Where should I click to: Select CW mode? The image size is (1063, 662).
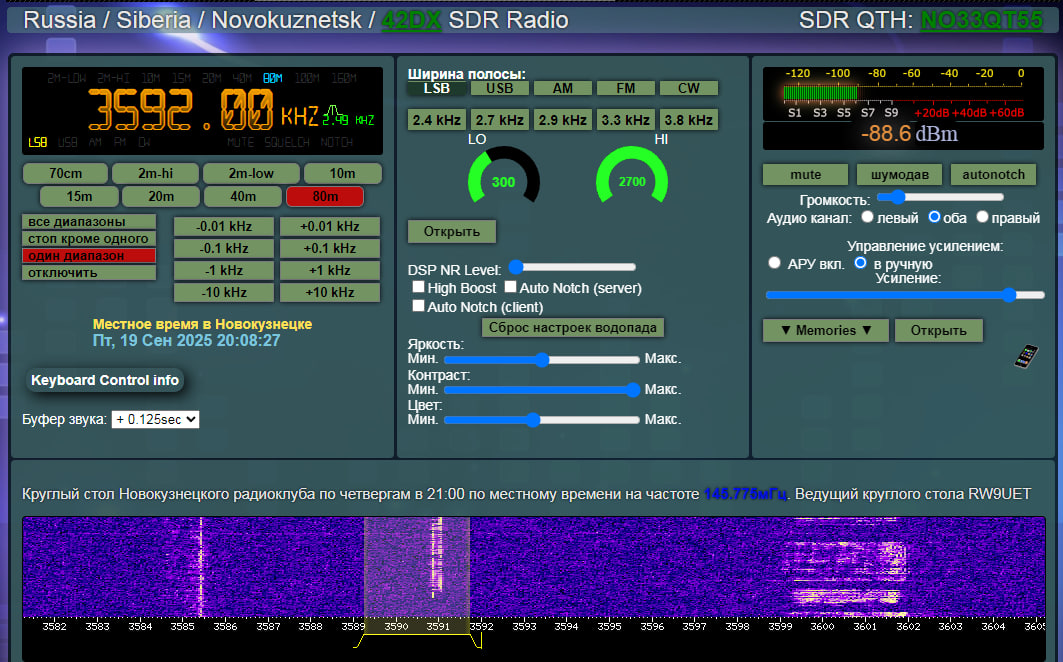[x=688, y=88]
